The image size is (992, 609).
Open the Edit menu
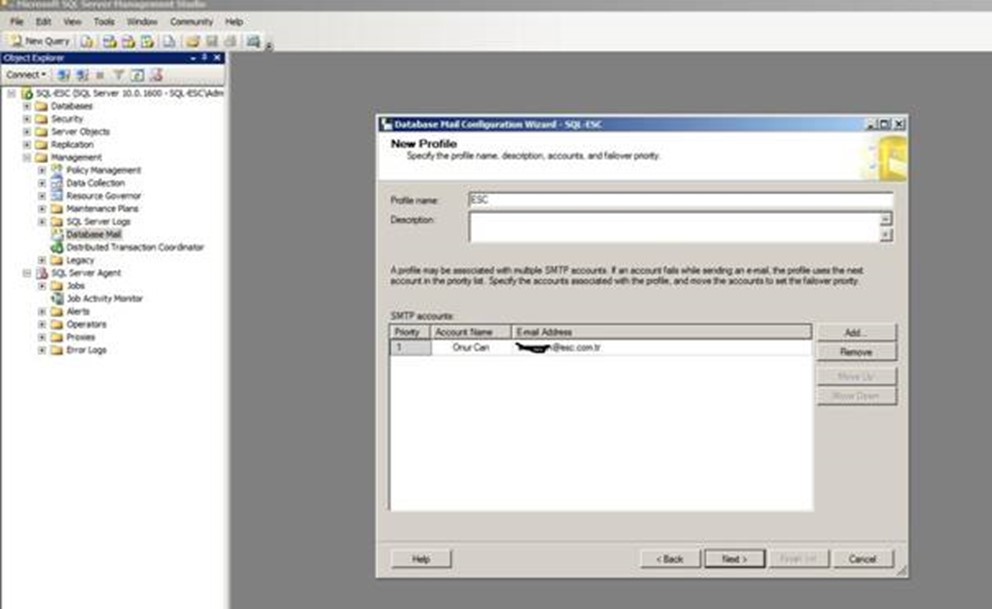pos(43,22)
